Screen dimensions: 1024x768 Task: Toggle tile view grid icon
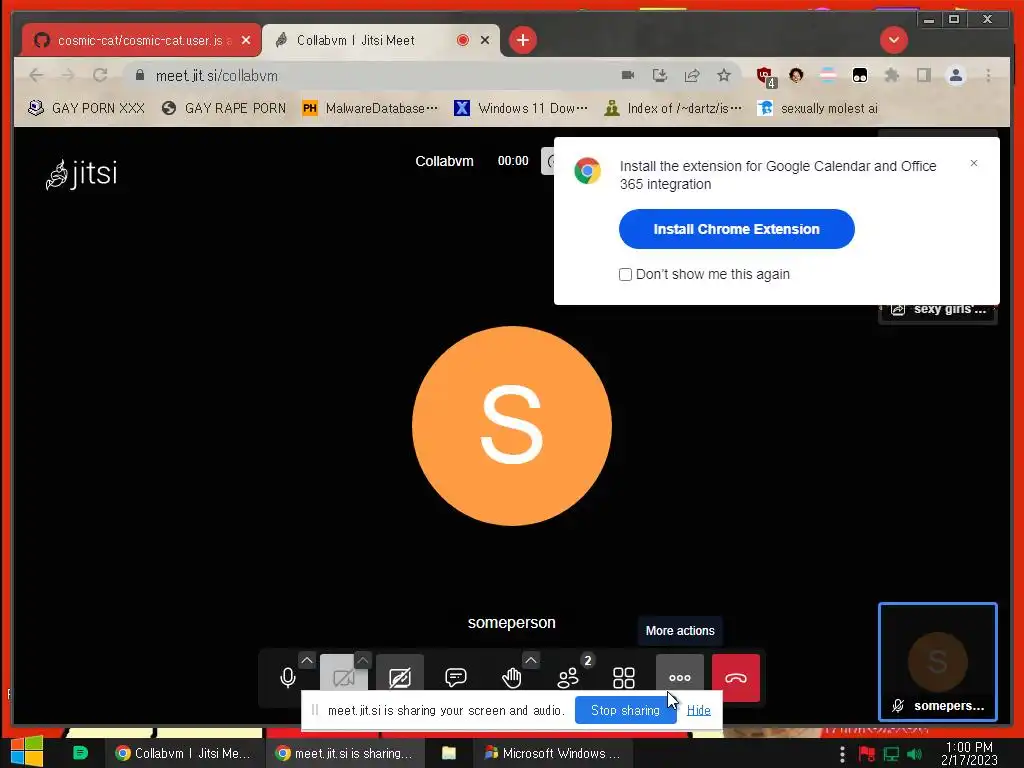[624, 678]
